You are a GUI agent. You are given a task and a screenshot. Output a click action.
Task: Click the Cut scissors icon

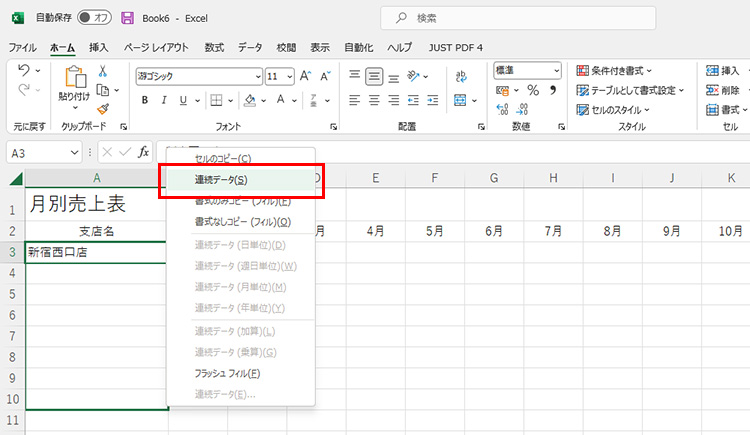coord(102,71)
